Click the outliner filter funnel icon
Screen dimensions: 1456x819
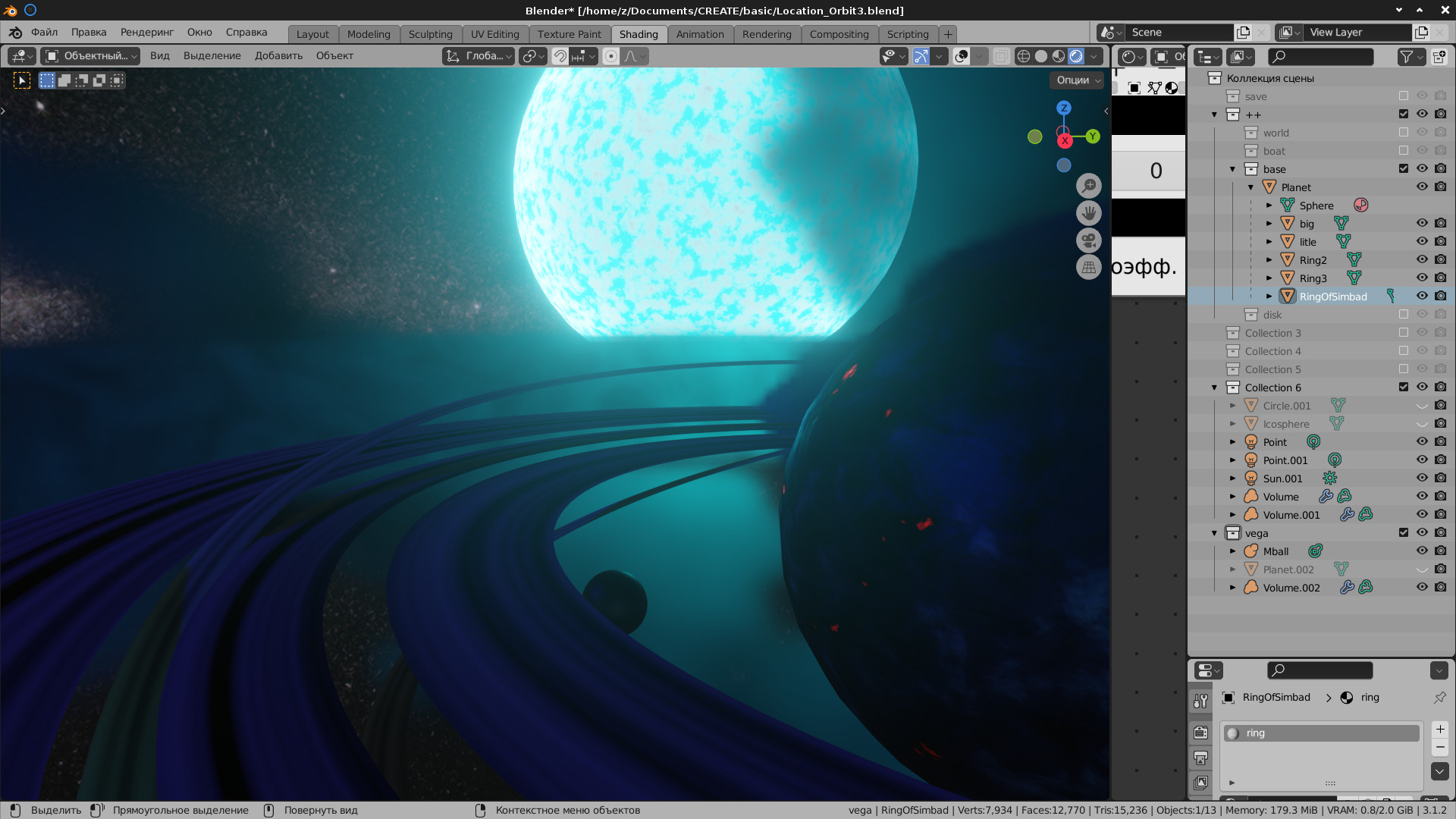point(1407,57)
